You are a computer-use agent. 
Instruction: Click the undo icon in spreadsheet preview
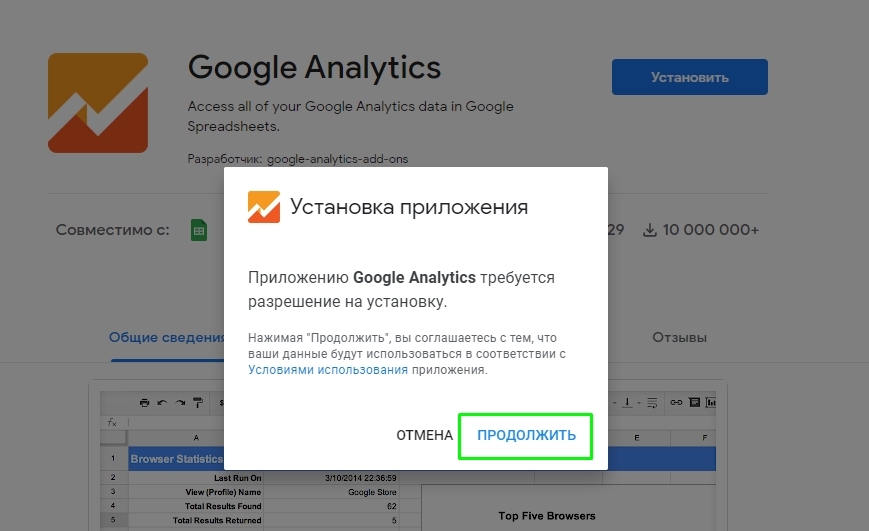(x=162, y=402)
